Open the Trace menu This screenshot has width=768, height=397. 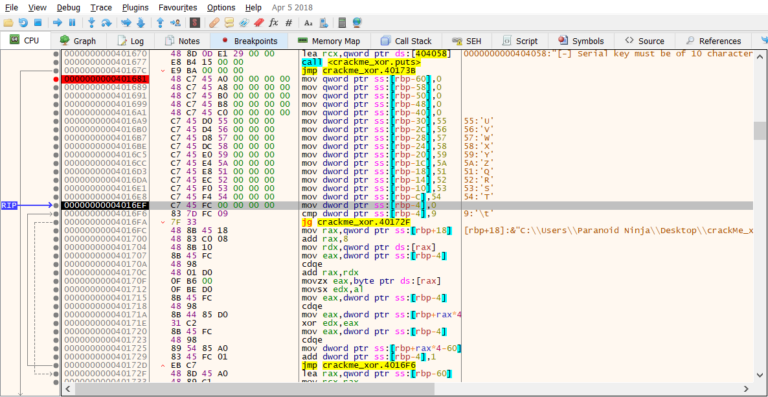pyautogui.click(x=101, y=7)
